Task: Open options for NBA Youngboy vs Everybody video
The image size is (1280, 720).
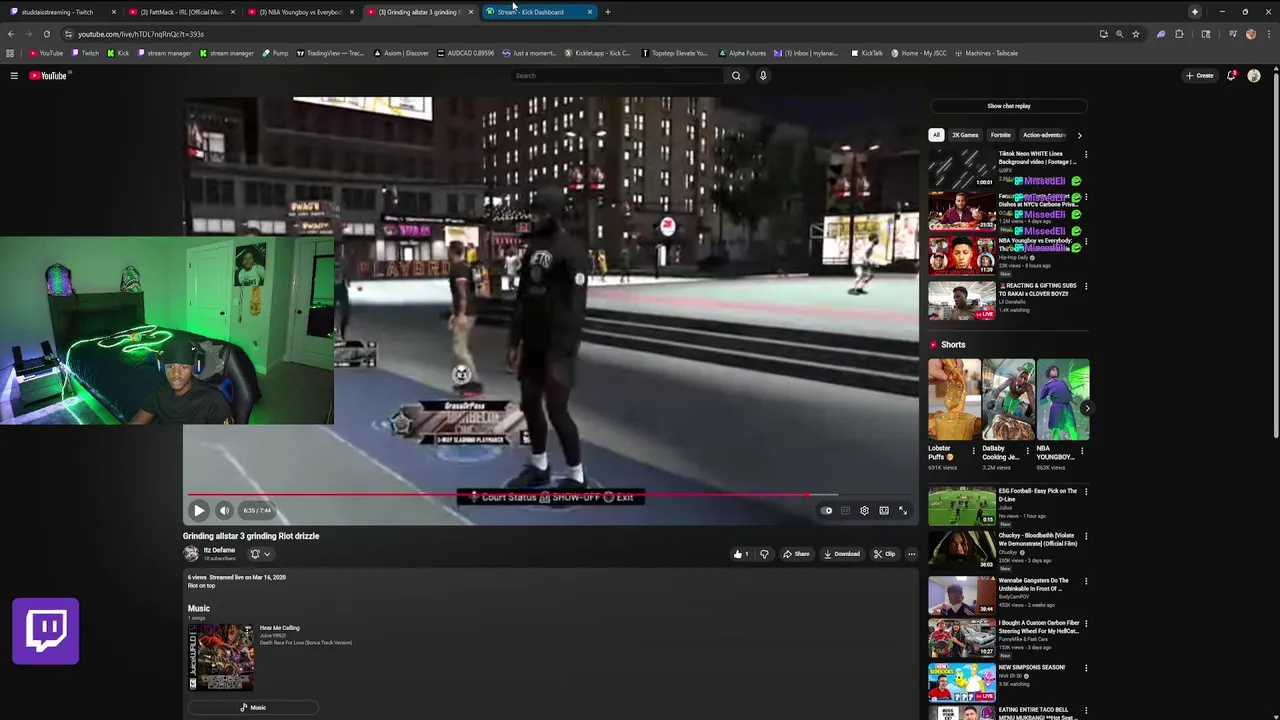Action: click(x=1086, y=241)
